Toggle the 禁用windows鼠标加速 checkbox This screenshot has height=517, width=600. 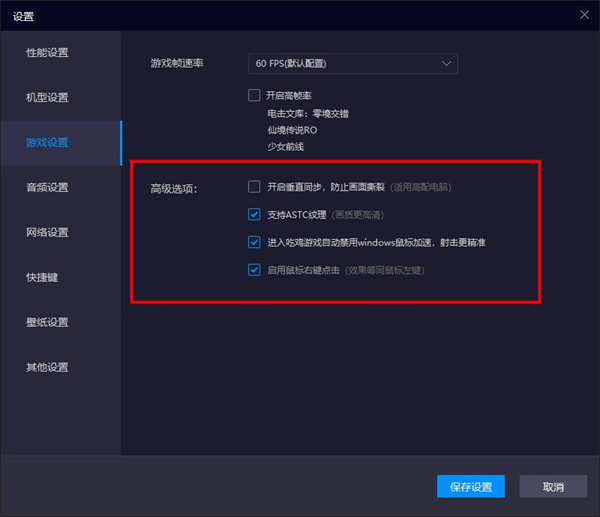click(x=254, y=242)
